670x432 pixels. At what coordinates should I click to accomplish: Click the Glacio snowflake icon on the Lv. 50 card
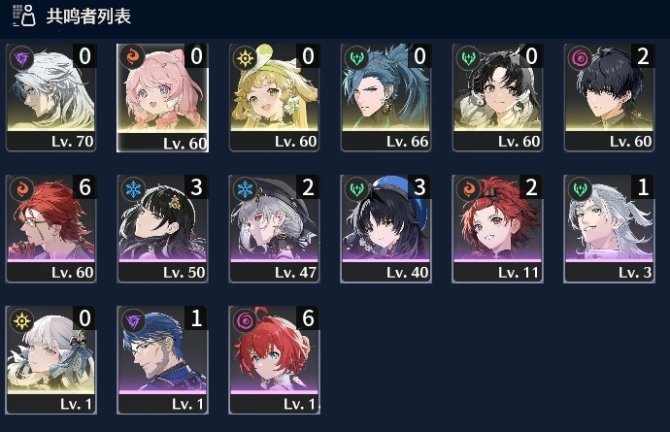coord(133,189)
